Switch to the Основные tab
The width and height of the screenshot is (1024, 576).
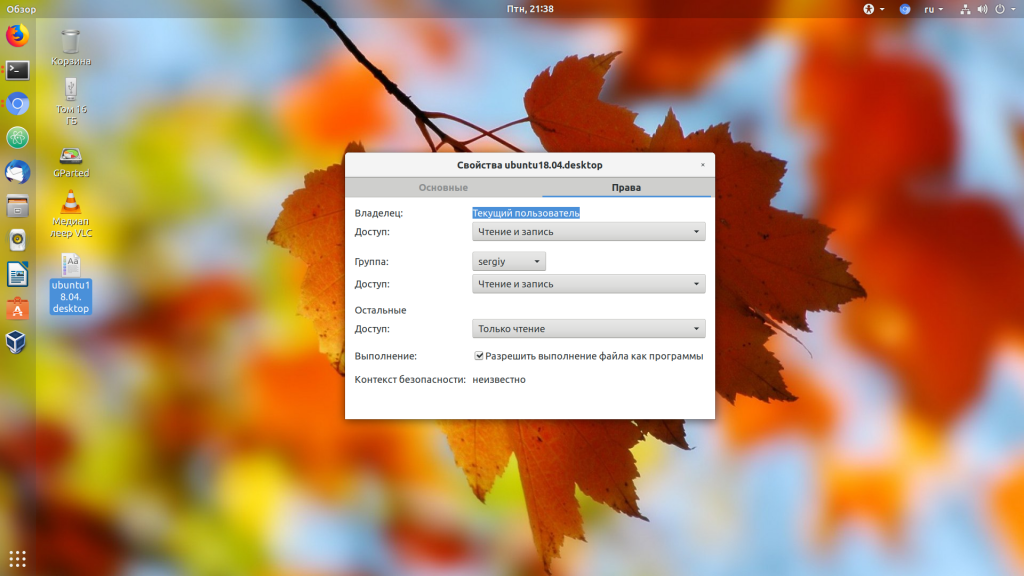[x=443, y=188]
